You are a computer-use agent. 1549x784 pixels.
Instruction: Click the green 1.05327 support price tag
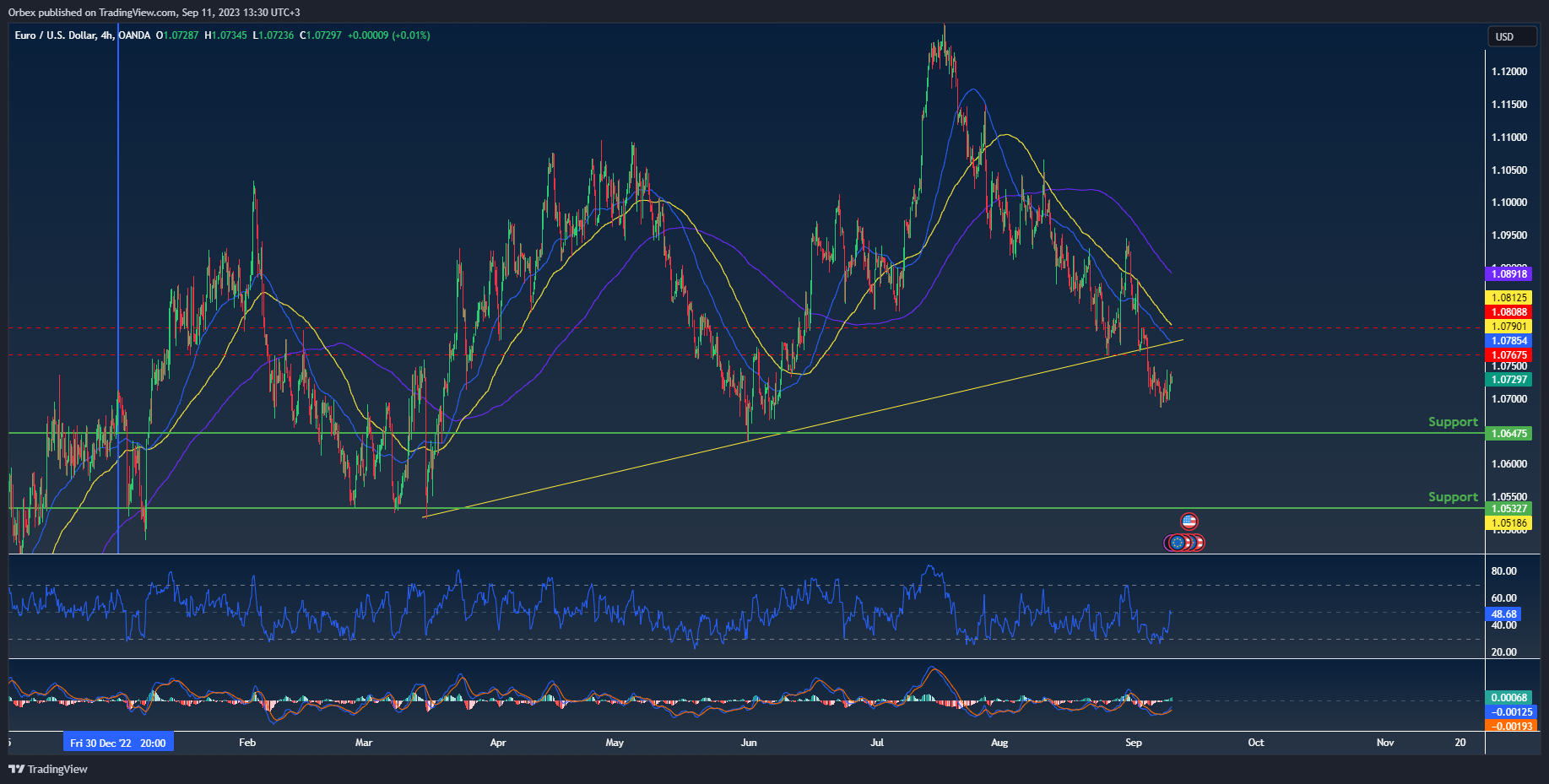coord(1508,509)
